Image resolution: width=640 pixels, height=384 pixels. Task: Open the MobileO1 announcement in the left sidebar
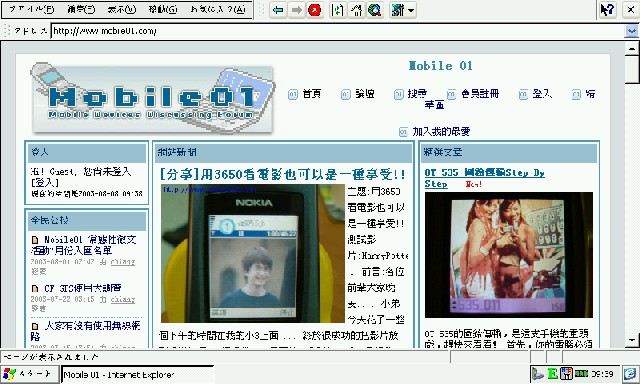click(84, 244)
